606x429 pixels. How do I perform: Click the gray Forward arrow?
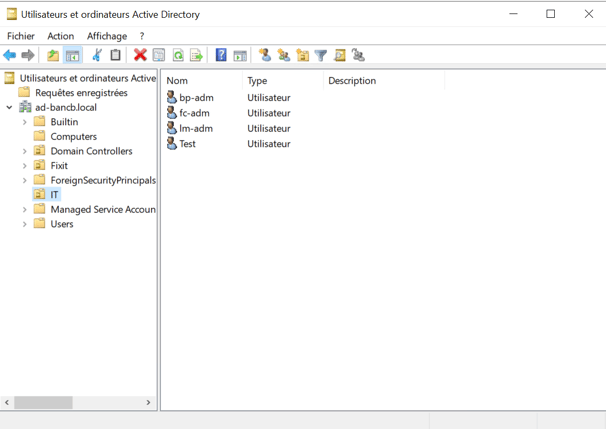[x=28, y=55]
